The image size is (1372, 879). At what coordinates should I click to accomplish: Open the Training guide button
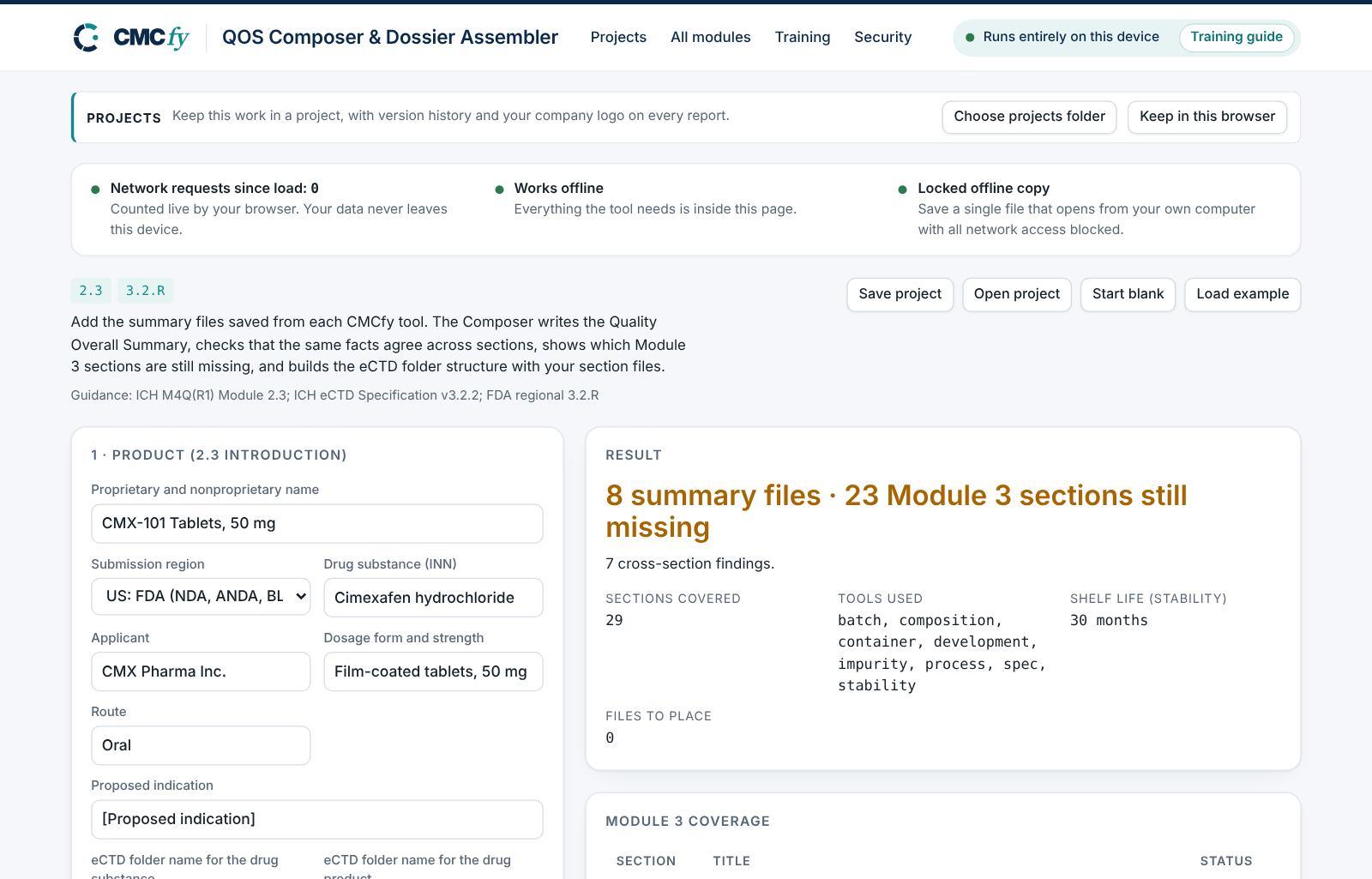coord(1237,37)
